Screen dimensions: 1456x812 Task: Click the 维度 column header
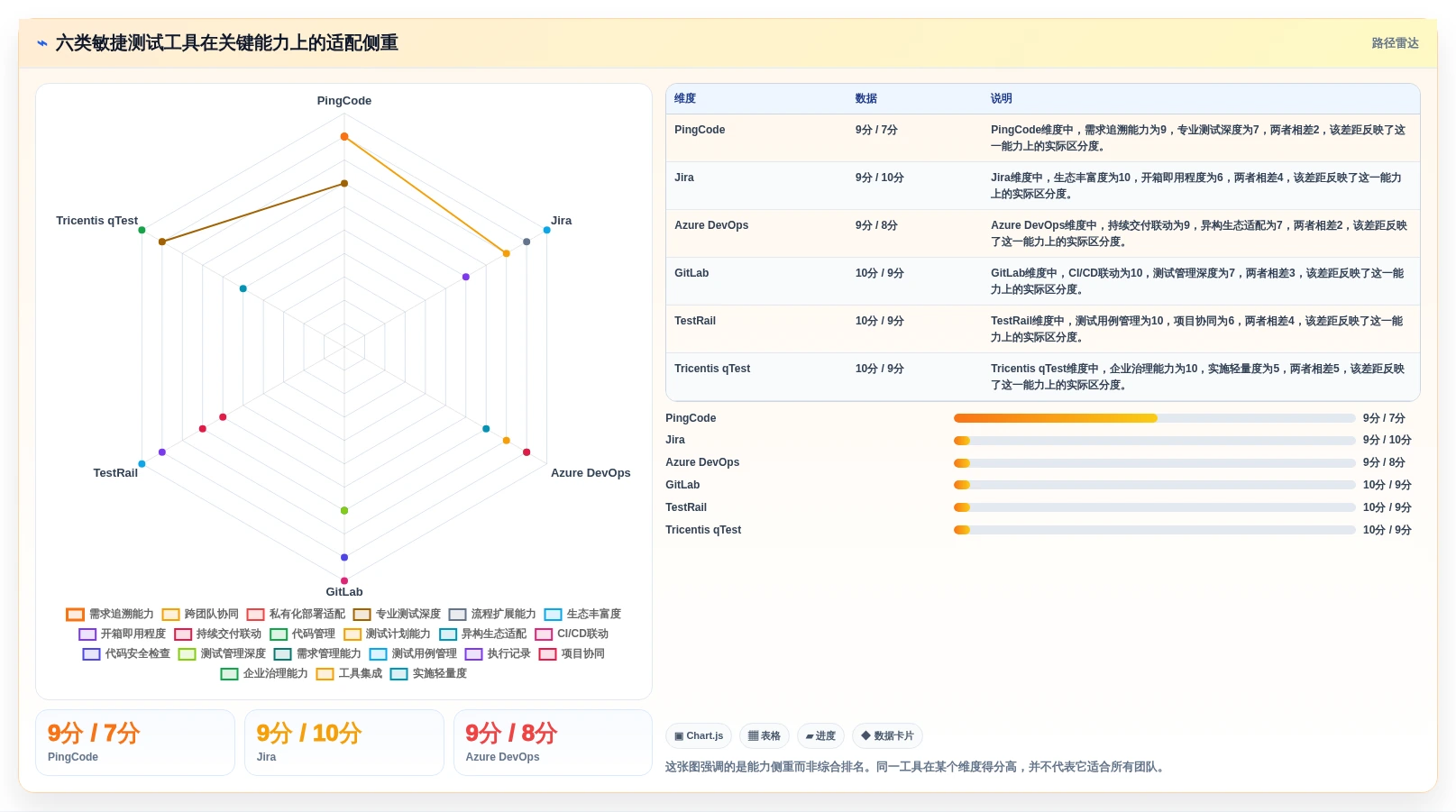tap(685, 98)
